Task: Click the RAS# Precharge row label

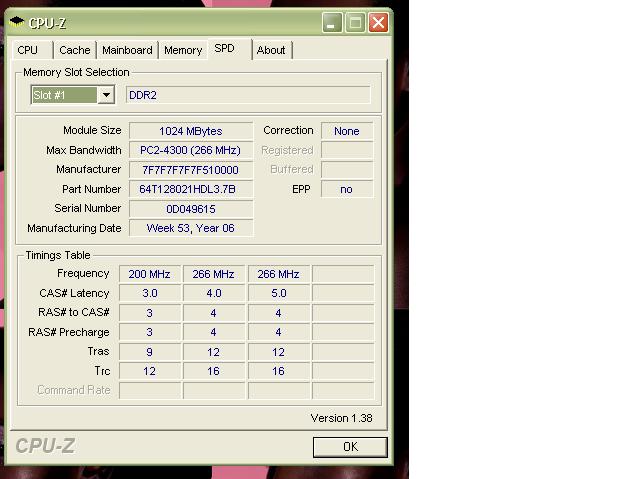Action: (69, 333)
